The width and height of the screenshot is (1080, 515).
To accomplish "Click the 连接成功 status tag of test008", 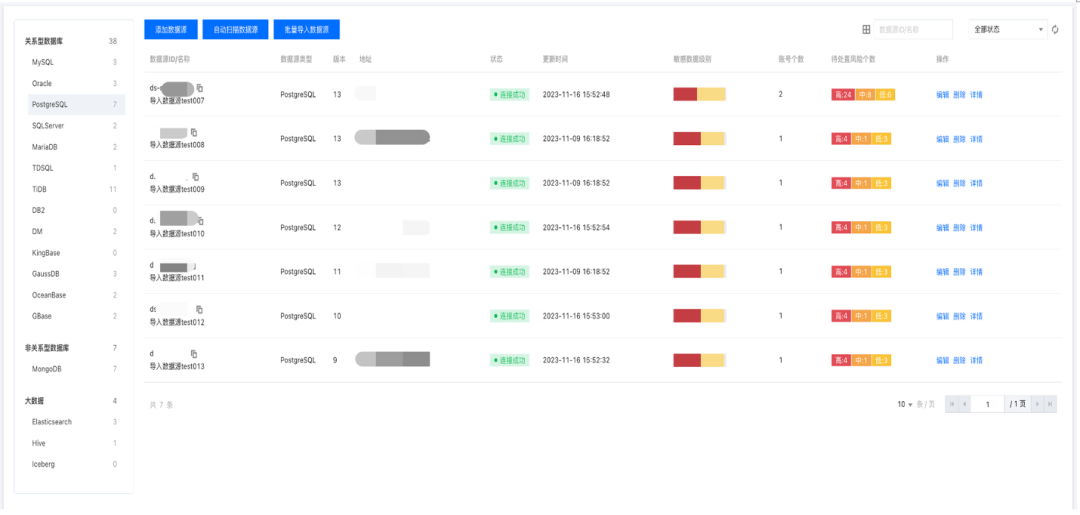I will click(509, 139).
